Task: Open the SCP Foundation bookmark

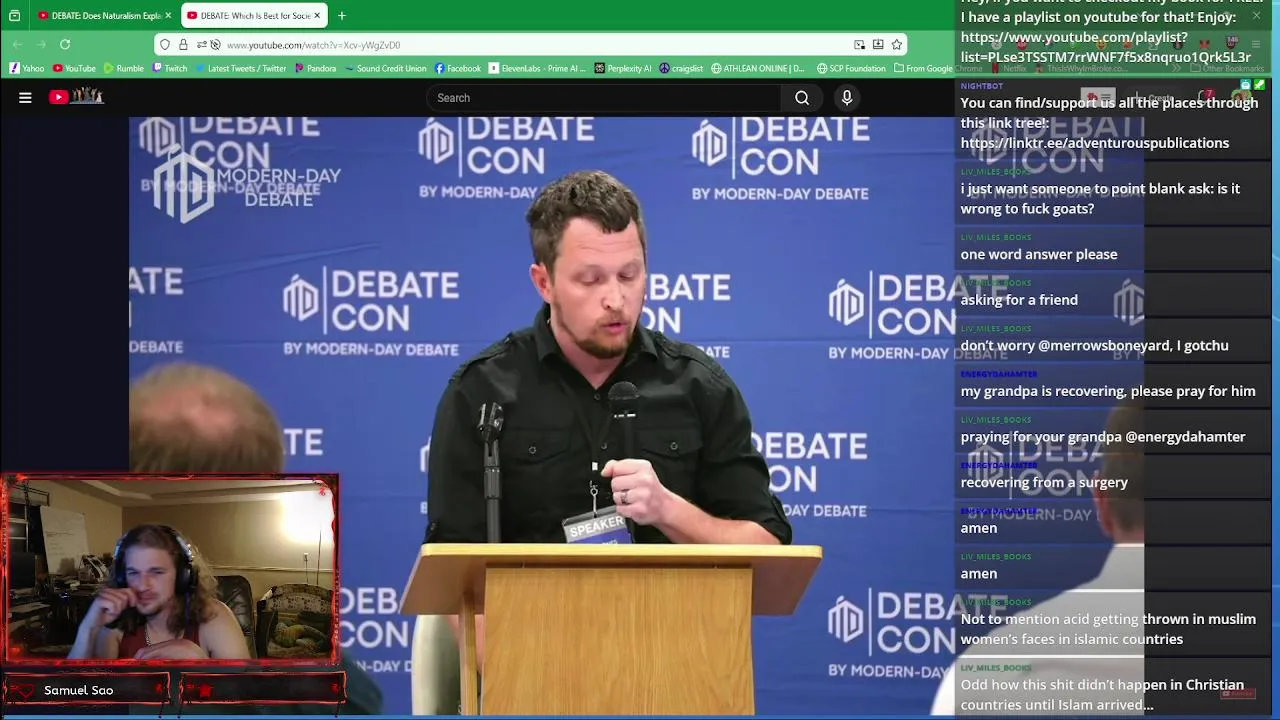Action: coord(851,68)
